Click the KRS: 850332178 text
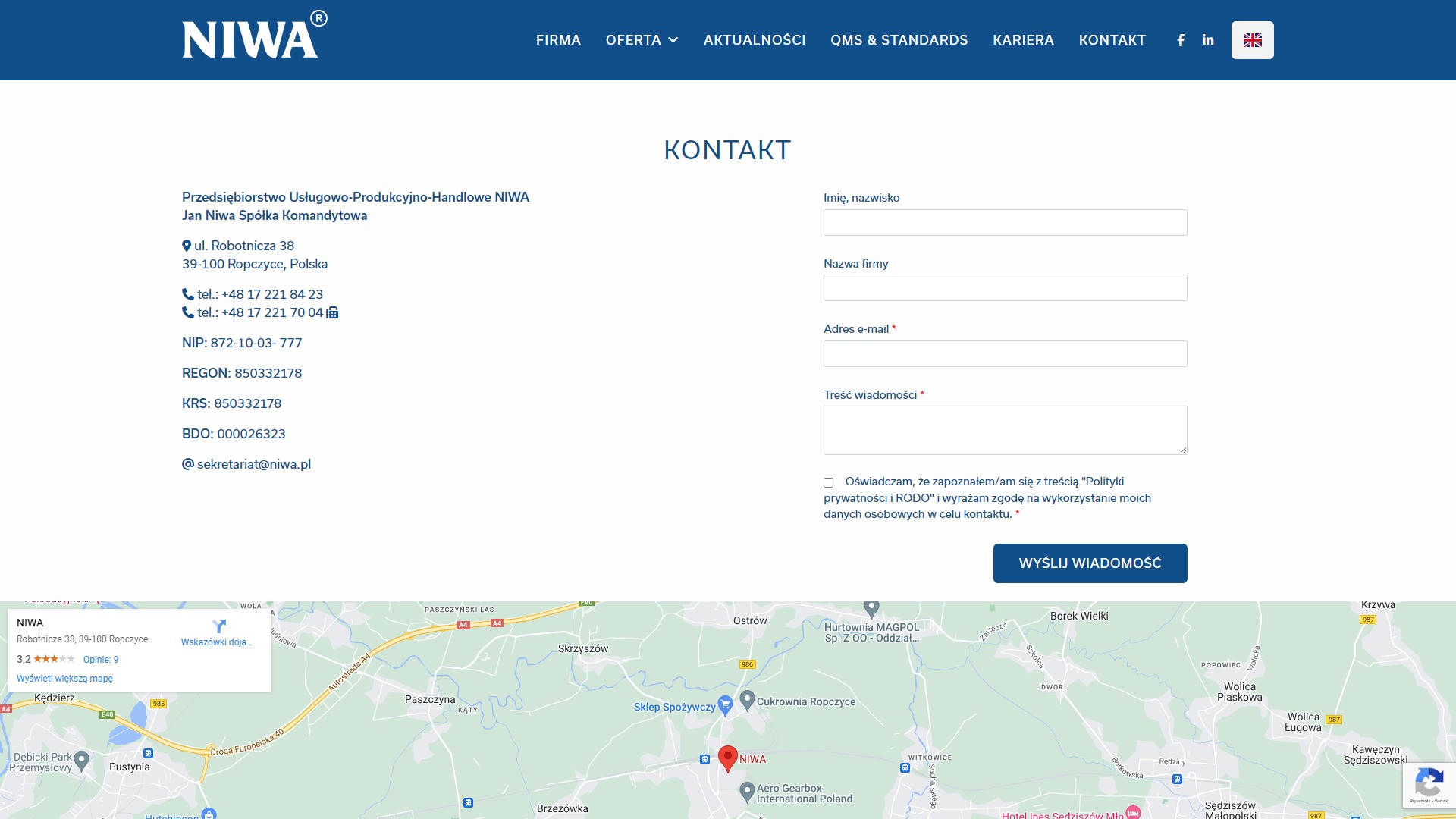The height and width of the screenshot is (819, 1456). coord(231,403)
